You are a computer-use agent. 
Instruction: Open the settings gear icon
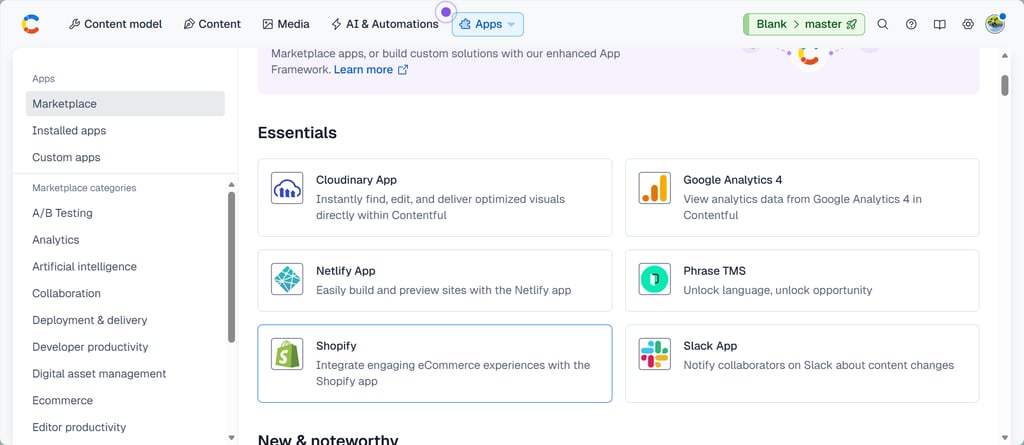968,24
